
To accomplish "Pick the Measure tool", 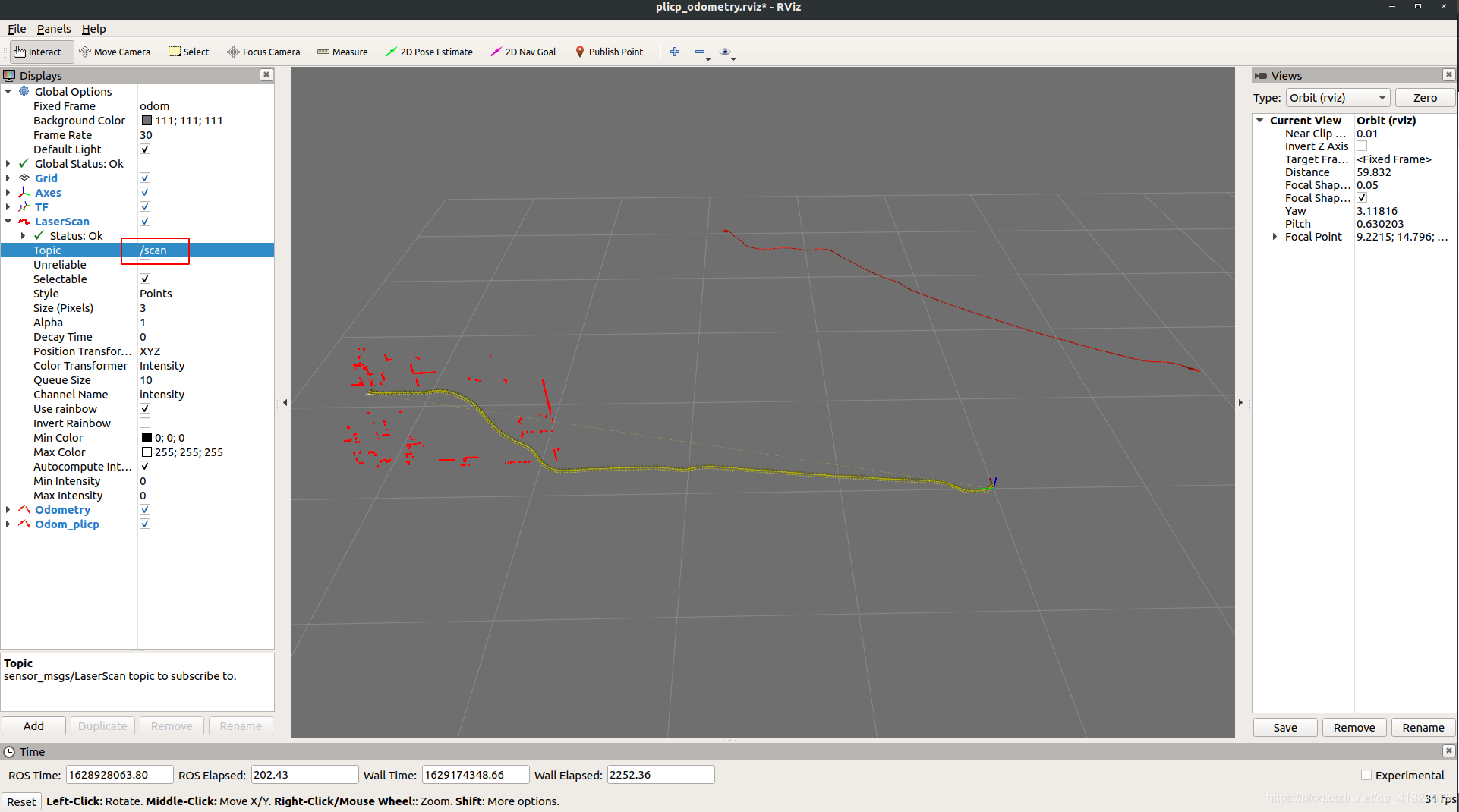I will [342, 52].
